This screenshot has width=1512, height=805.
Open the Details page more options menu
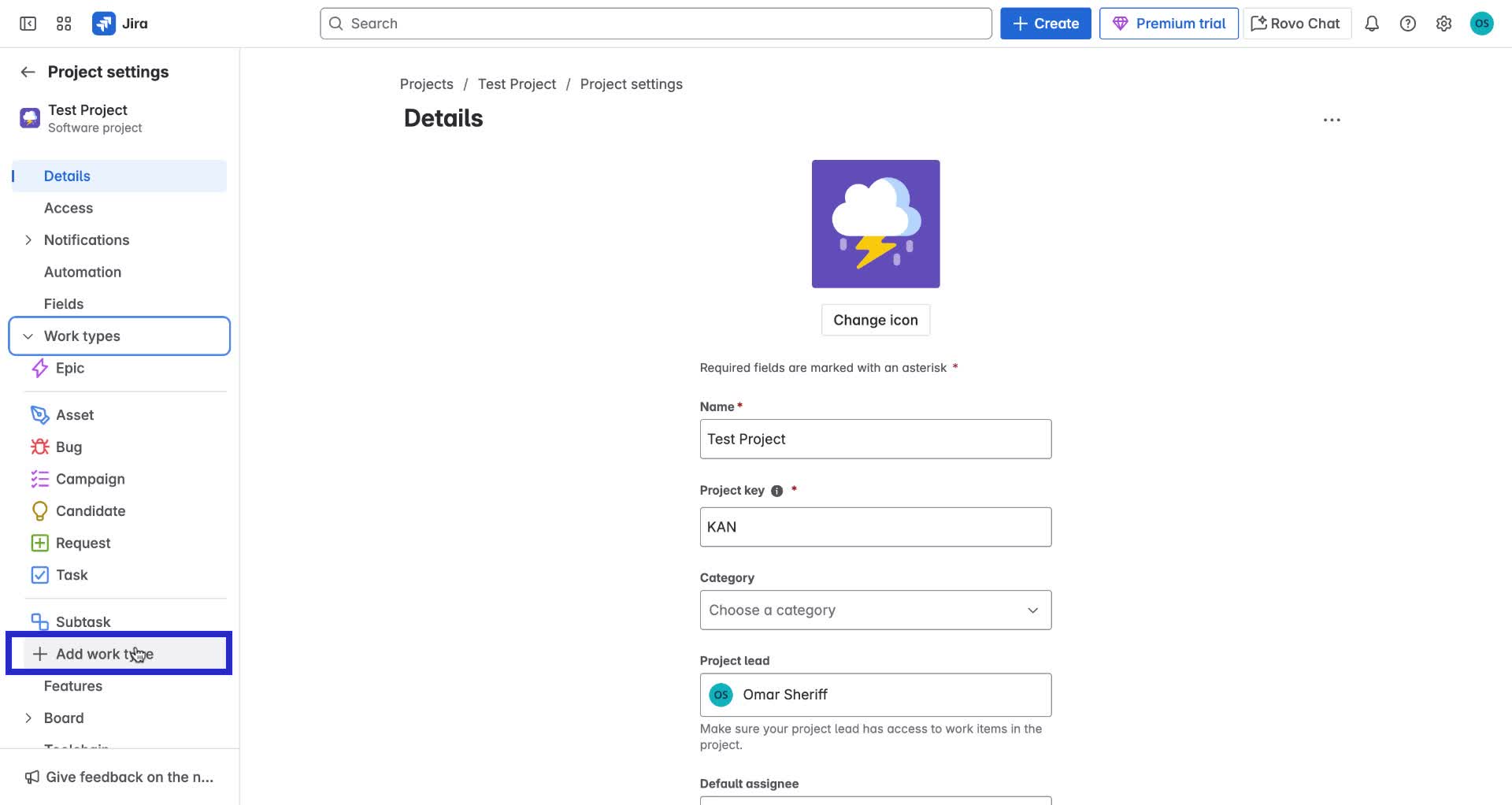coord(1332,120)
